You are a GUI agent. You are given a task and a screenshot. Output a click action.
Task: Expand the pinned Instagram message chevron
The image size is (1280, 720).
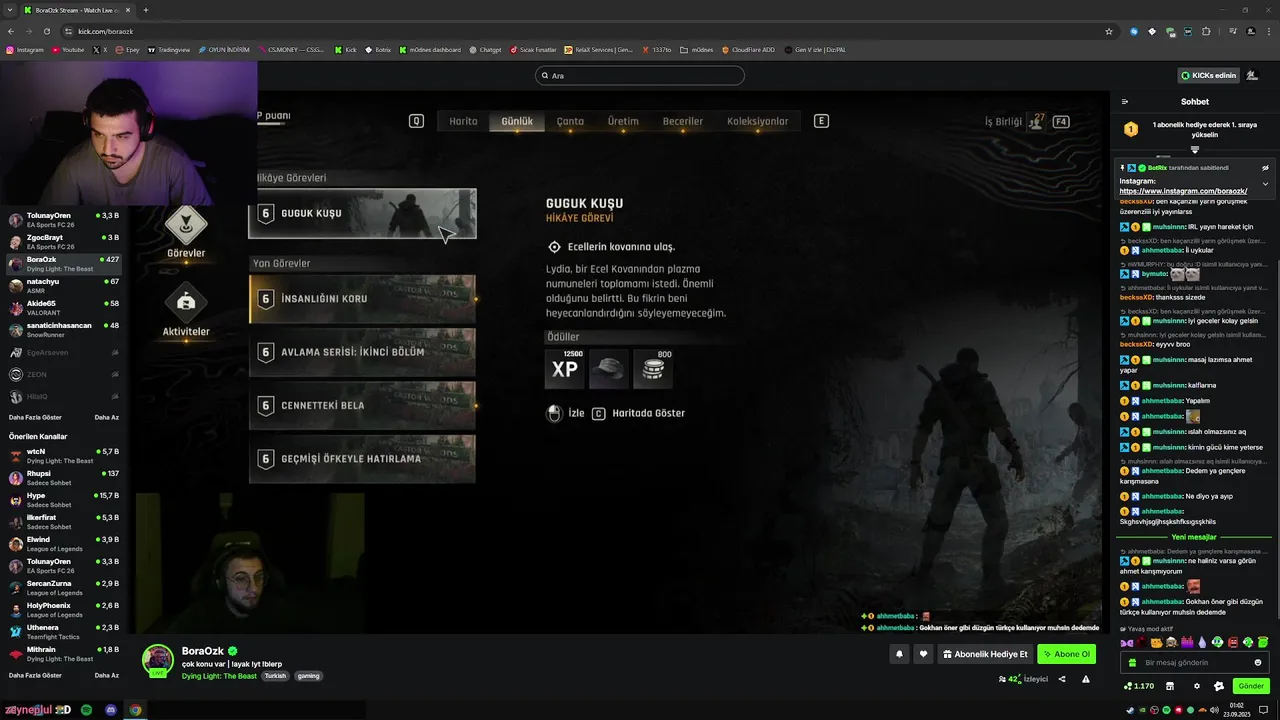click(x=1265, y=184)
